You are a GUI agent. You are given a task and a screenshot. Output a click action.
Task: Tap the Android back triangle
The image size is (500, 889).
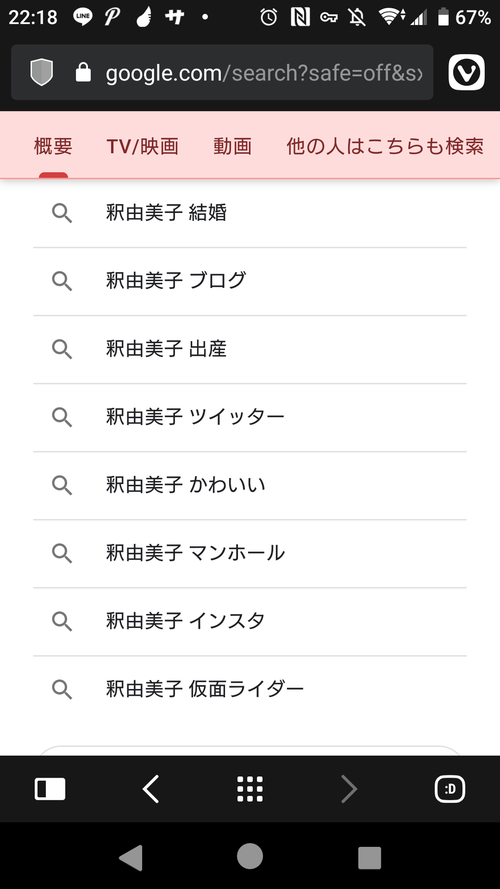coord(130,857)
